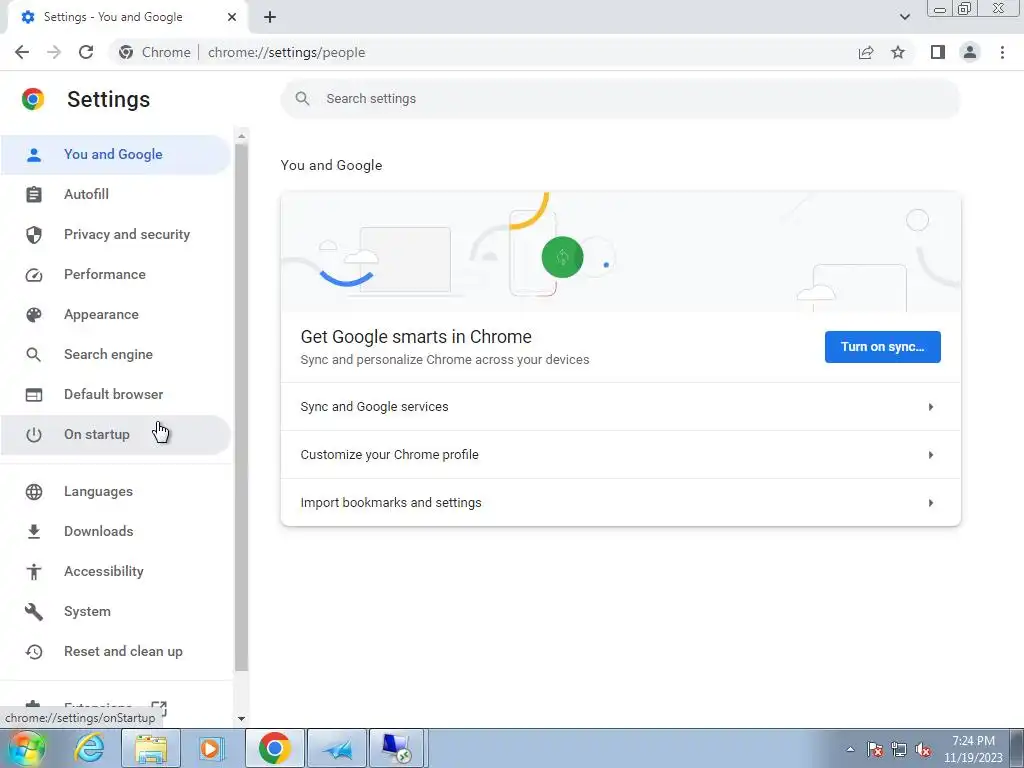1024x768 pixels.
Task: Open the profile avatar menu
Action: coord(970,52)
